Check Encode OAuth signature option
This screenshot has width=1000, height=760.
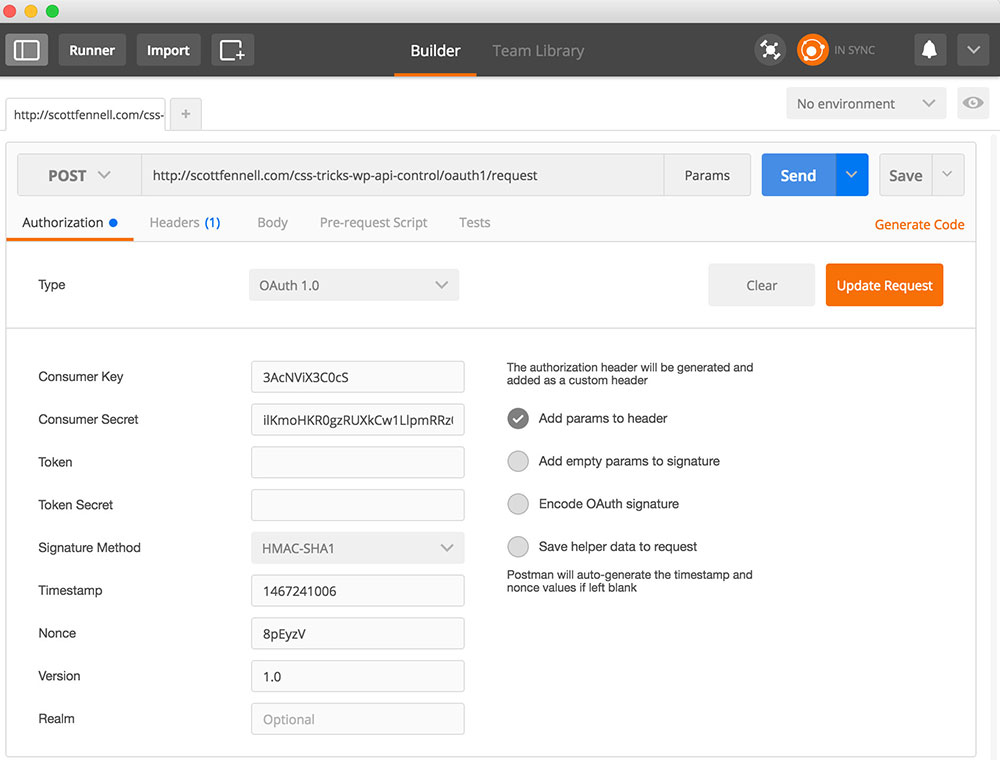tap(518, 504)
